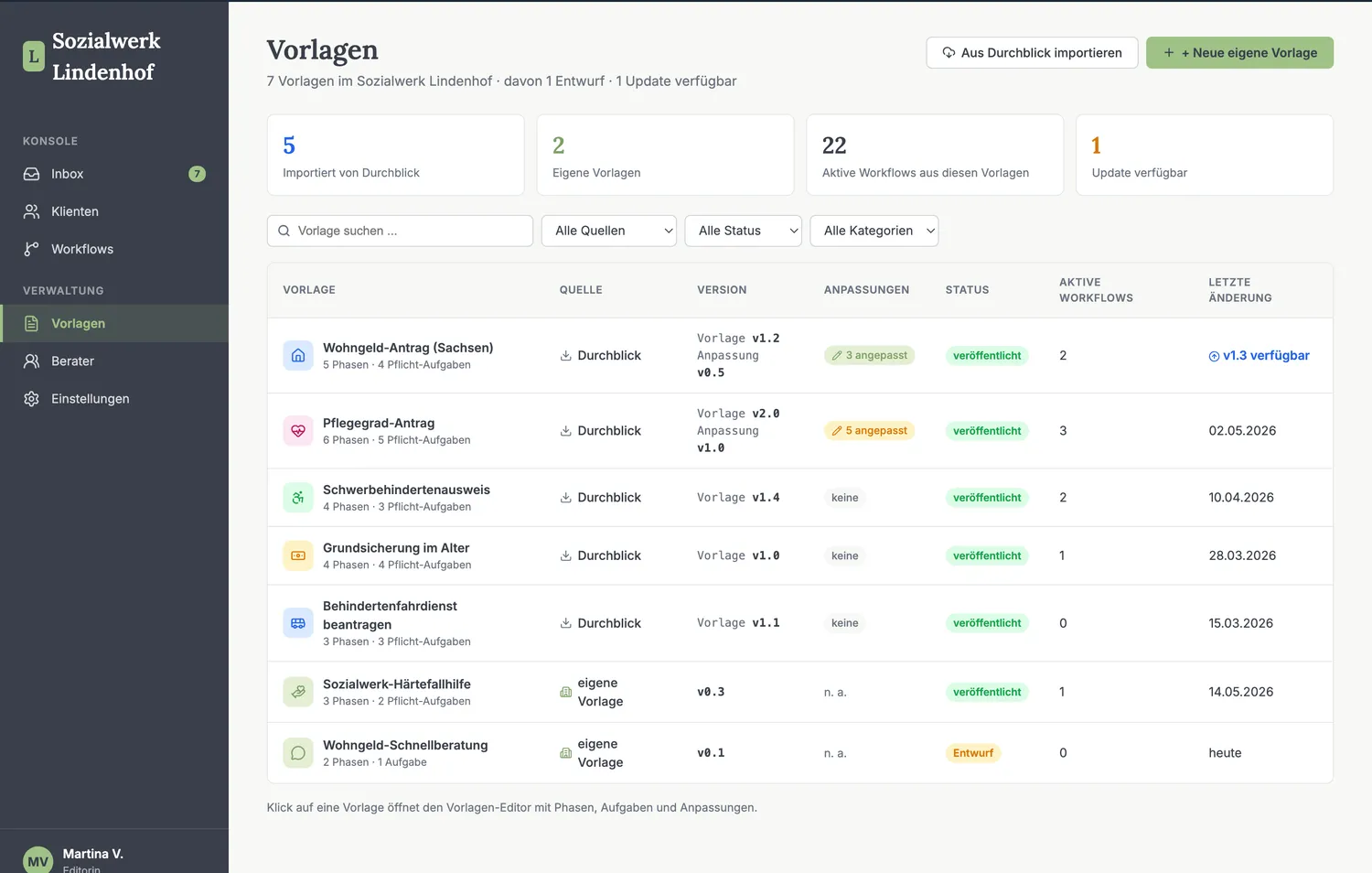Click the keine badge in Grundsicherung row
Image resolution: width=1372 pixels, height=873 pixels.
click(x=844, y=555)
